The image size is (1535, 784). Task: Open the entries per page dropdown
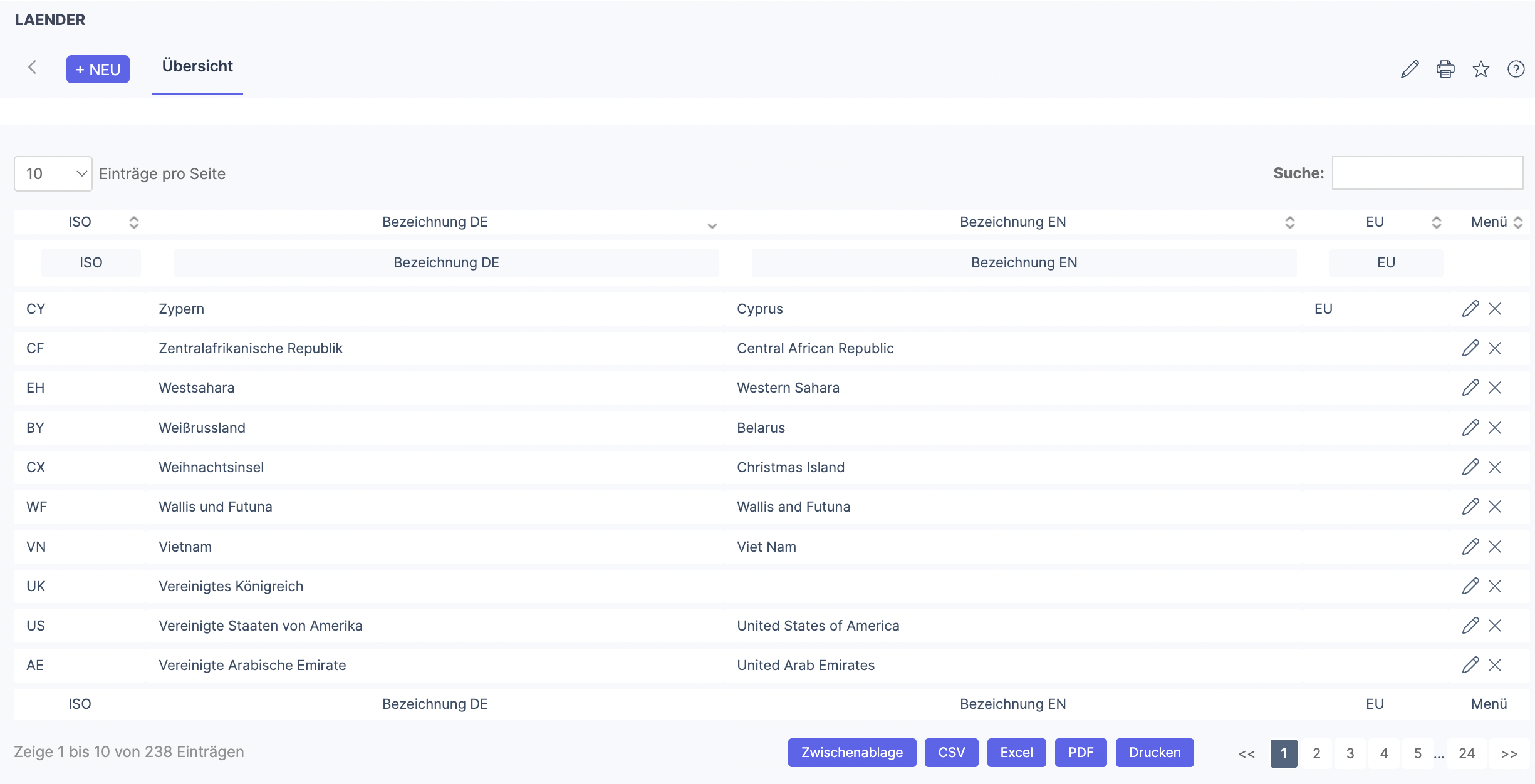53,173
